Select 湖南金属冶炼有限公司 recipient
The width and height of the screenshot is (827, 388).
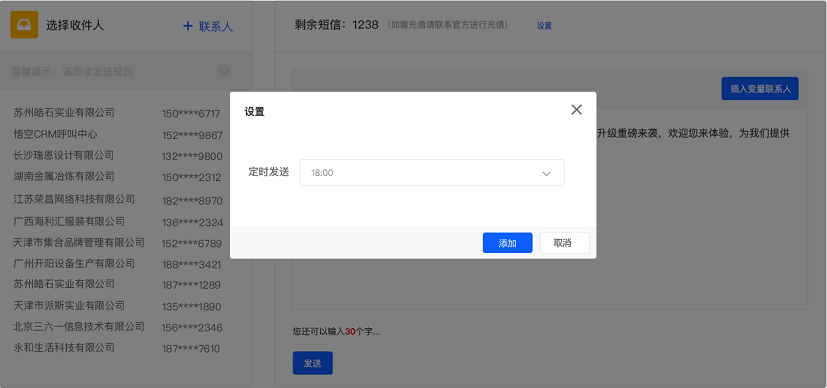(64, 176)
